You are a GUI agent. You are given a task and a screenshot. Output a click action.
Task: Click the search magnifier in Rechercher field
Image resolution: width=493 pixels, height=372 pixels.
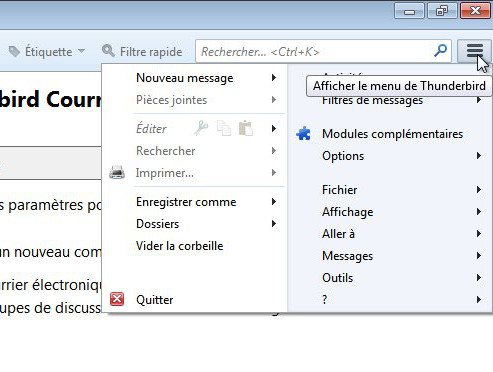(x=440, y=51)
